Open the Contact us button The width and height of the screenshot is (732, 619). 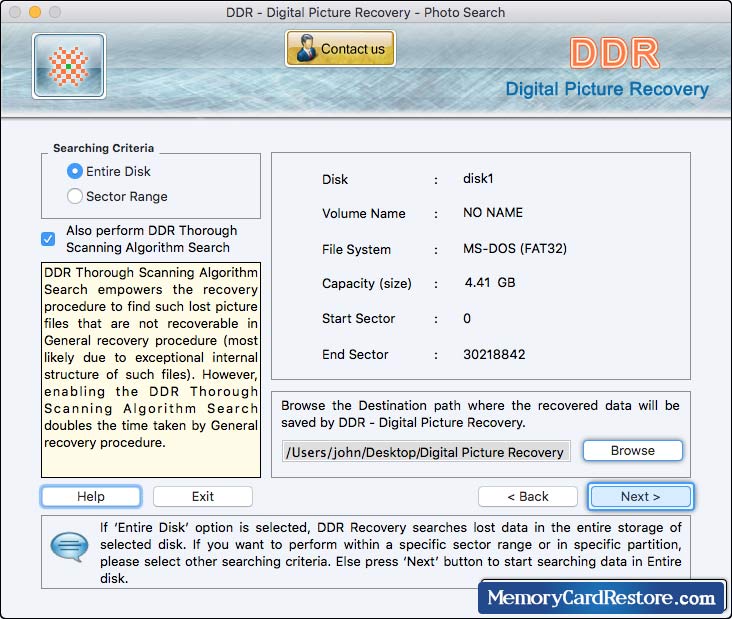340,49
